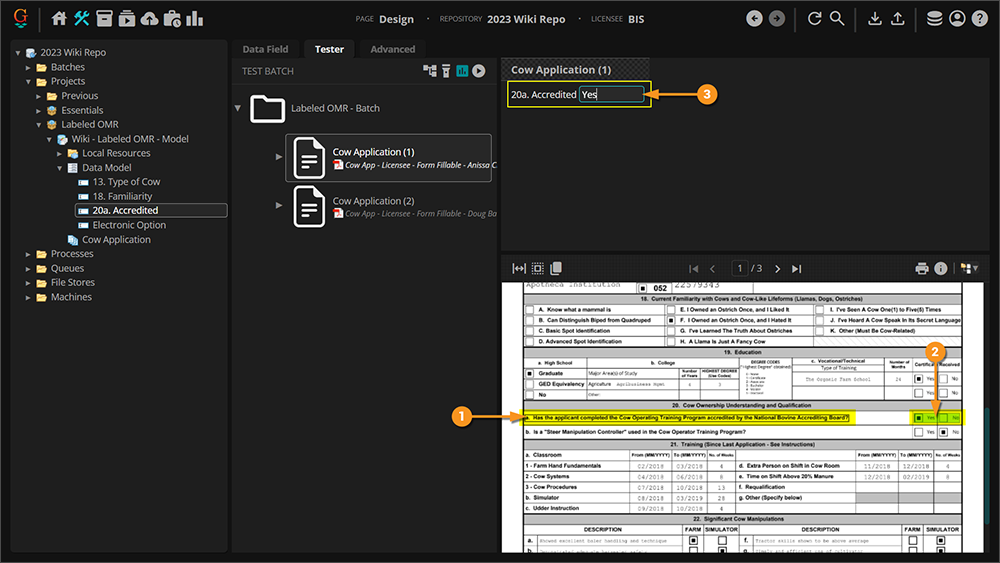Tick the Yes checkbox for question 20a
The width and height of the screenshot is (1000, 563).
tap(918, 417)
